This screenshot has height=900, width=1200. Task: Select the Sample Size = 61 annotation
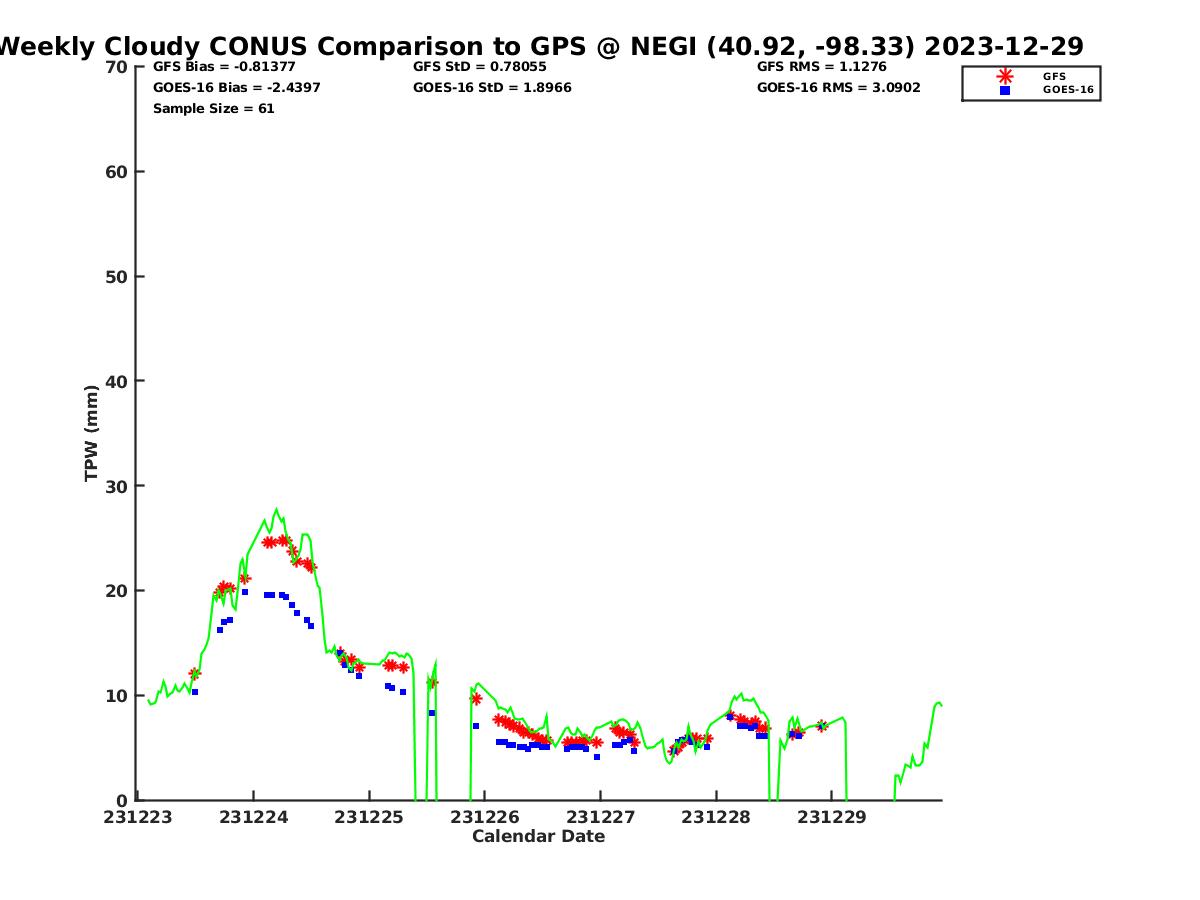click(x=213, y=108)
